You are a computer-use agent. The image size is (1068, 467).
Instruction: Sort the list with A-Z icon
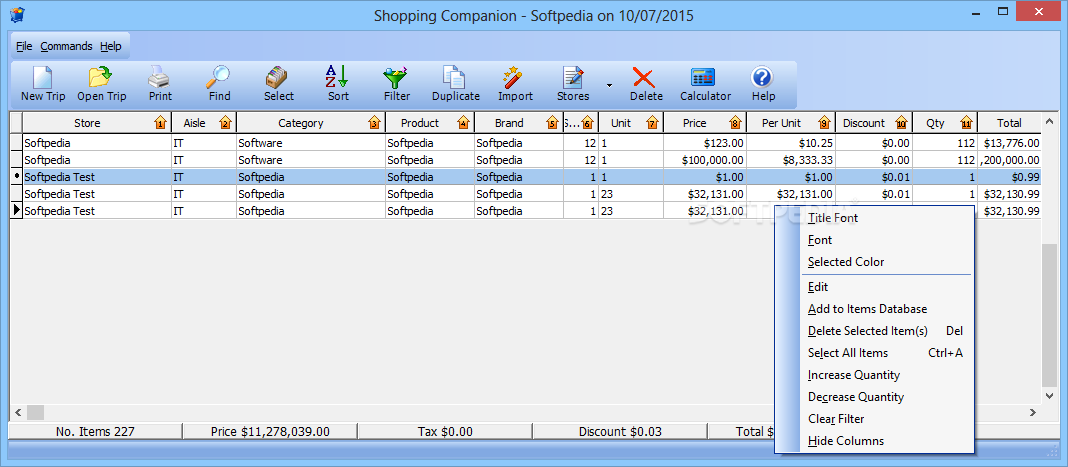(338, 84)
